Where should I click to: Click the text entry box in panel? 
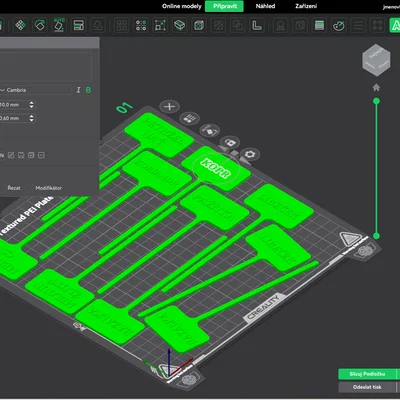click(x=46, y=66)
